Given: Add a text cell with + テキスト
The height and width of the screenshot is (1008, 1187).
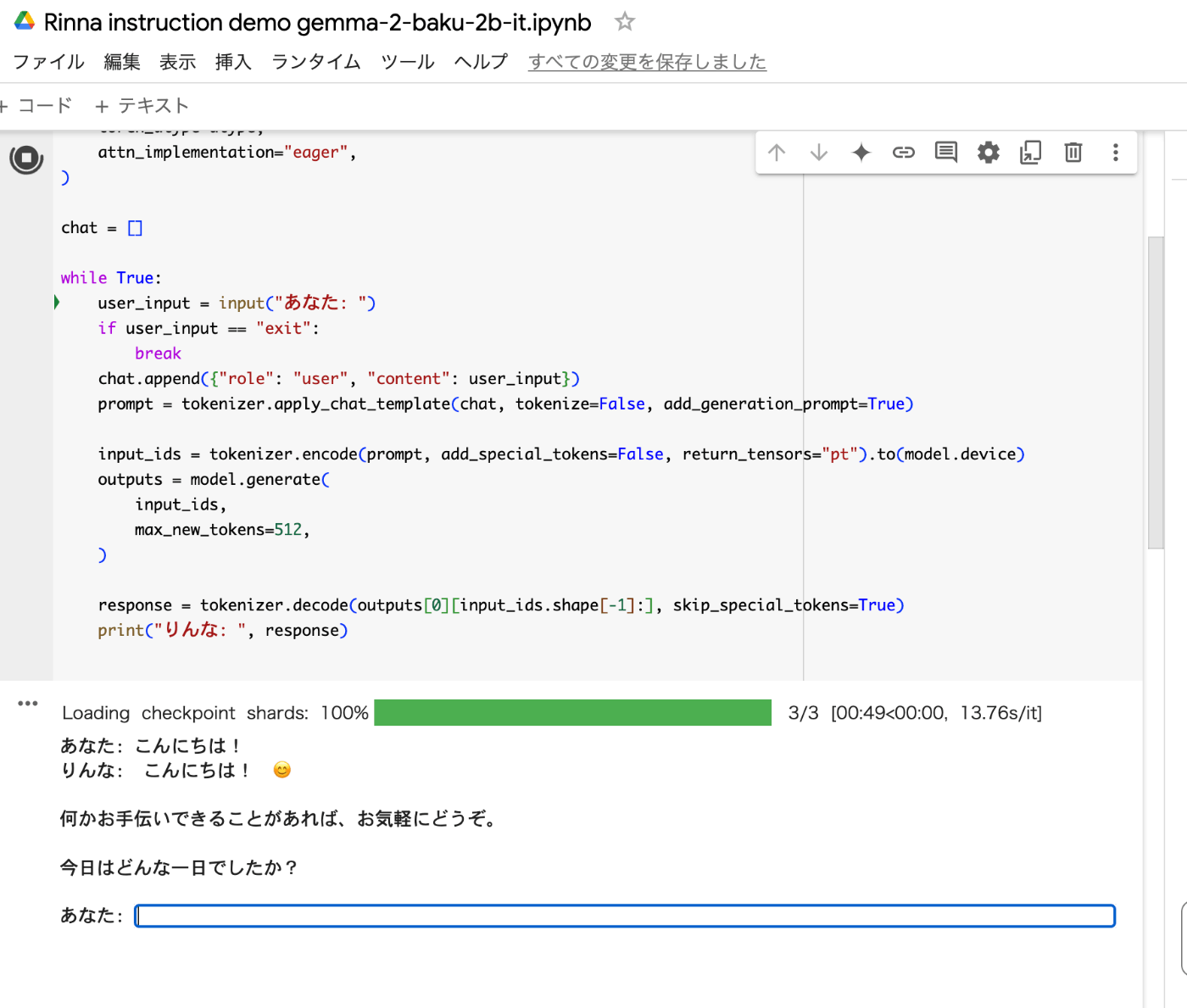Looking at the screenshot, I should point(142,106).
